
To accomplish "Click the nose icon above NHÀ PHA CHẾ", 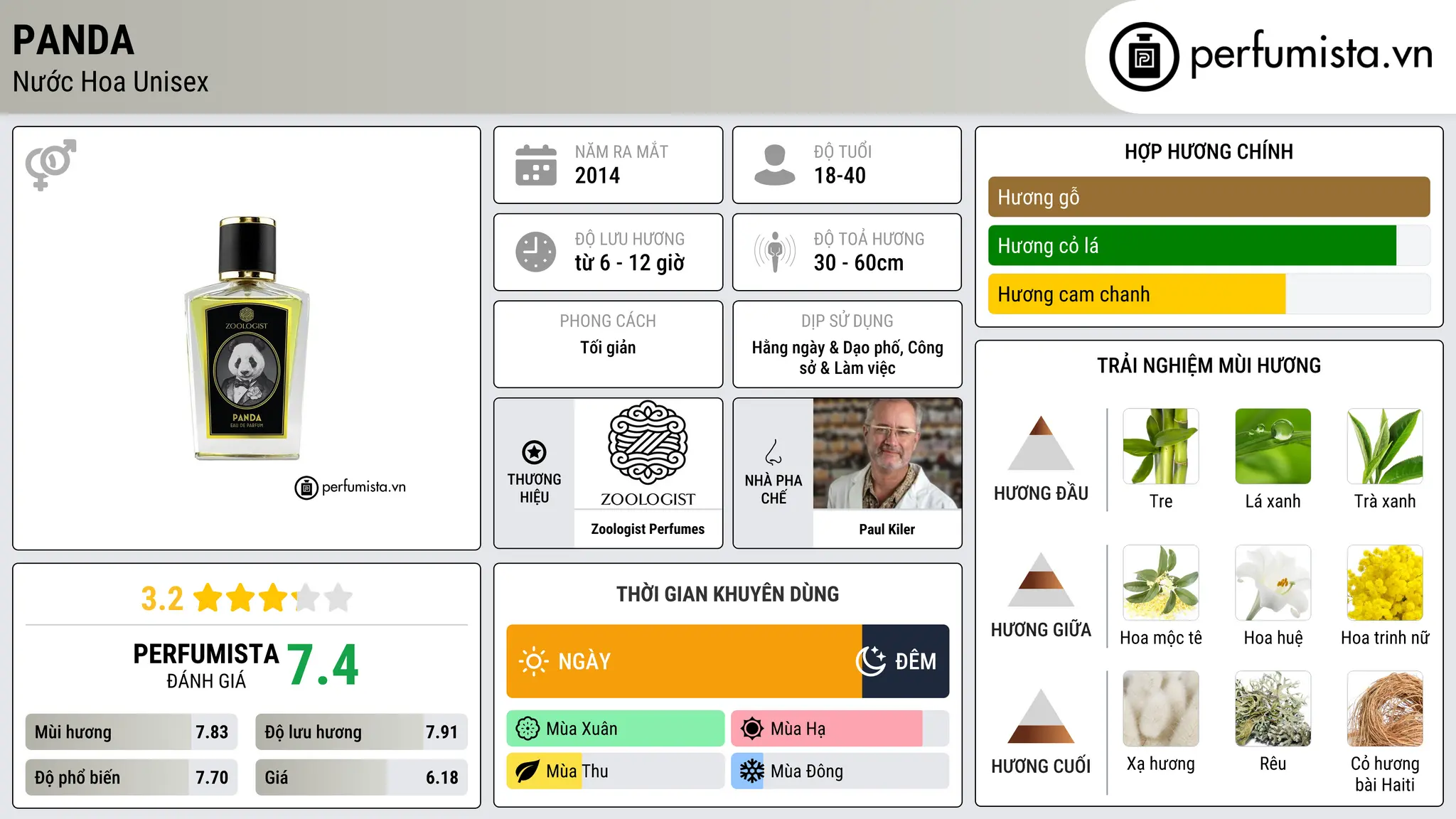I will tap(773, 451).
